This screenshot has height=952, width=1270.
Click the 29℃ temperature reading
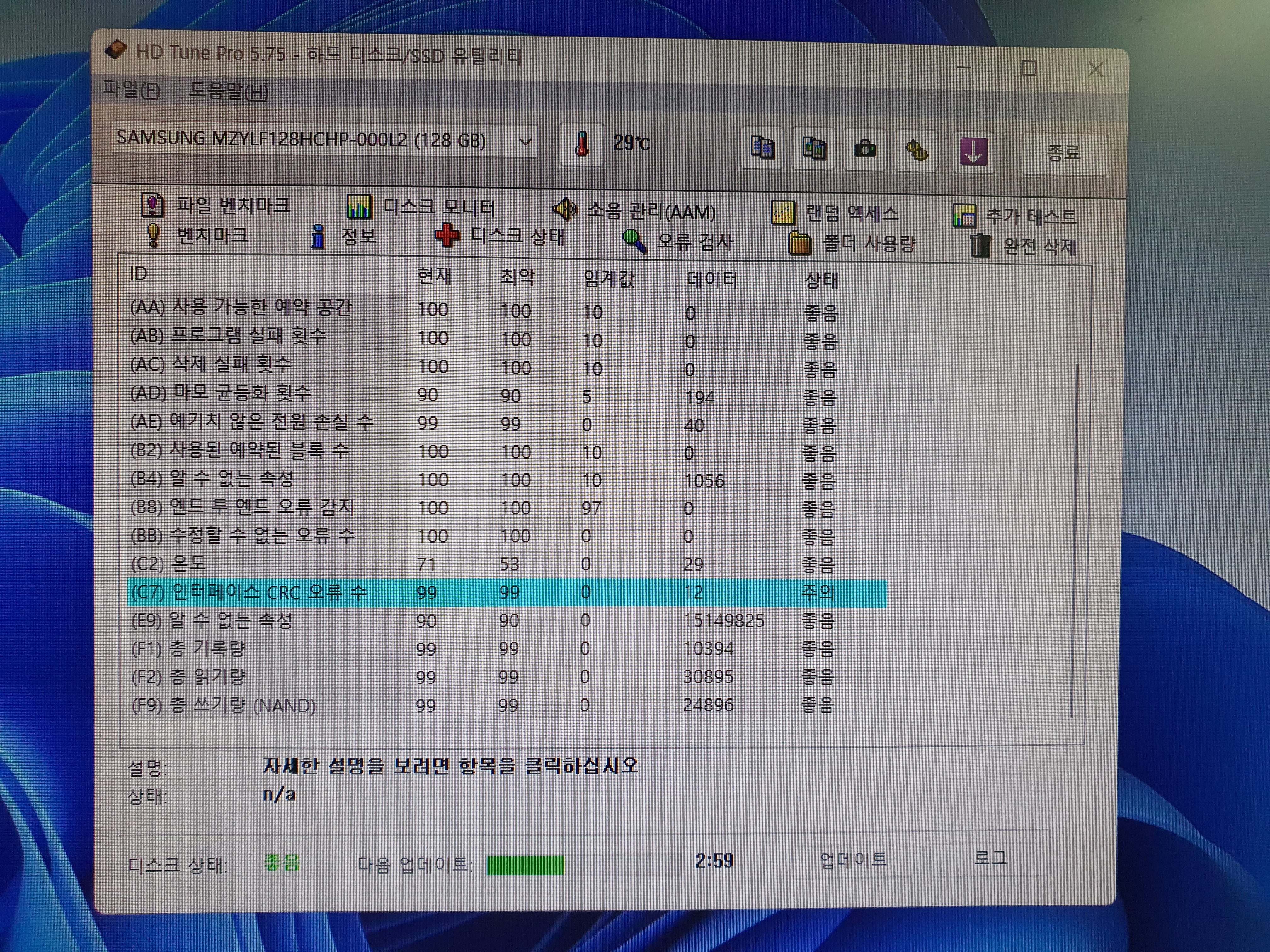pos(631,142)
